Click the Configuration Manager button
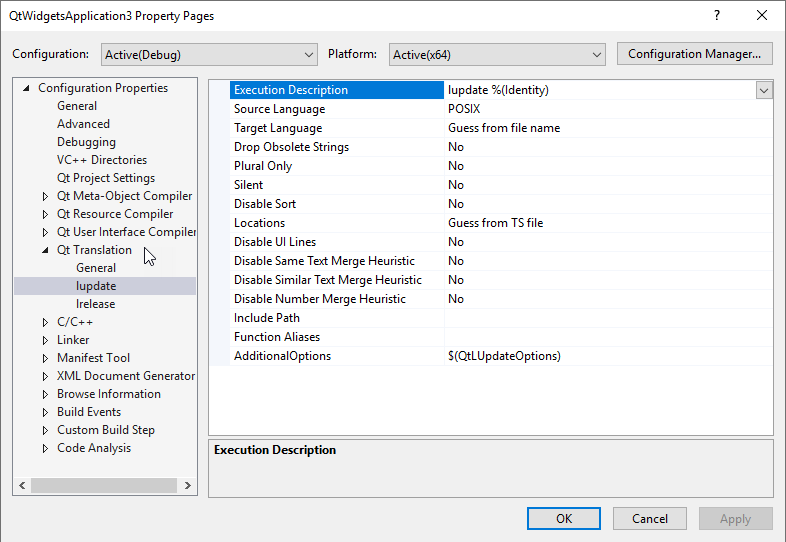 coord(694,54)
